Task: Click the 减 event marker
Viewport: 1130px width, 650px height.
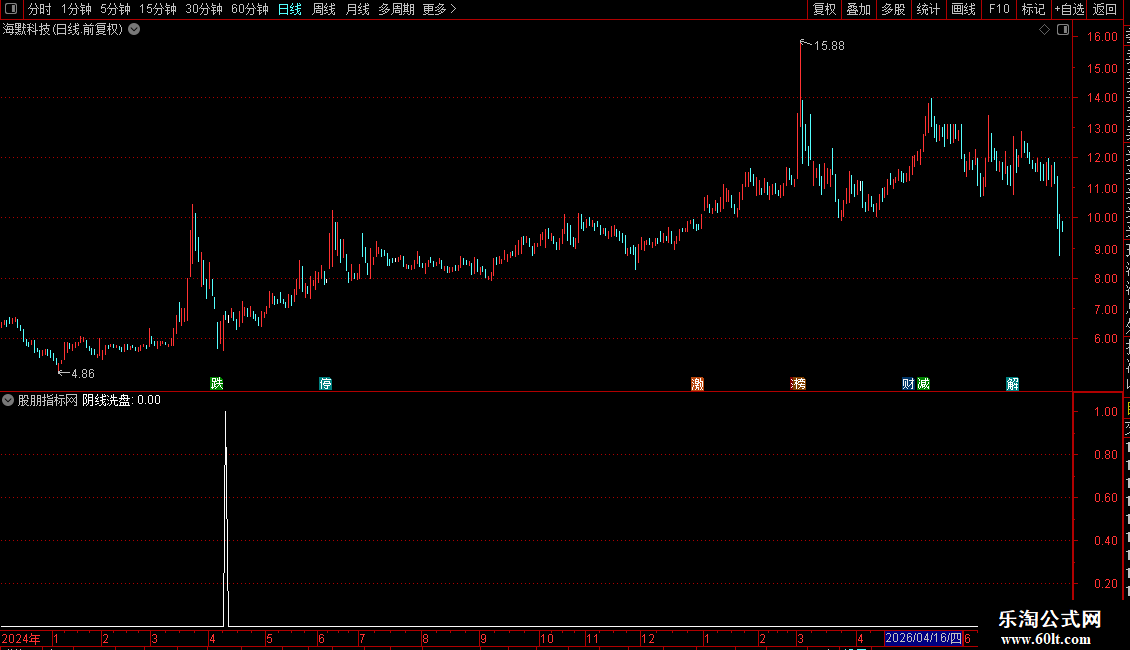Action: pos(923,383)
